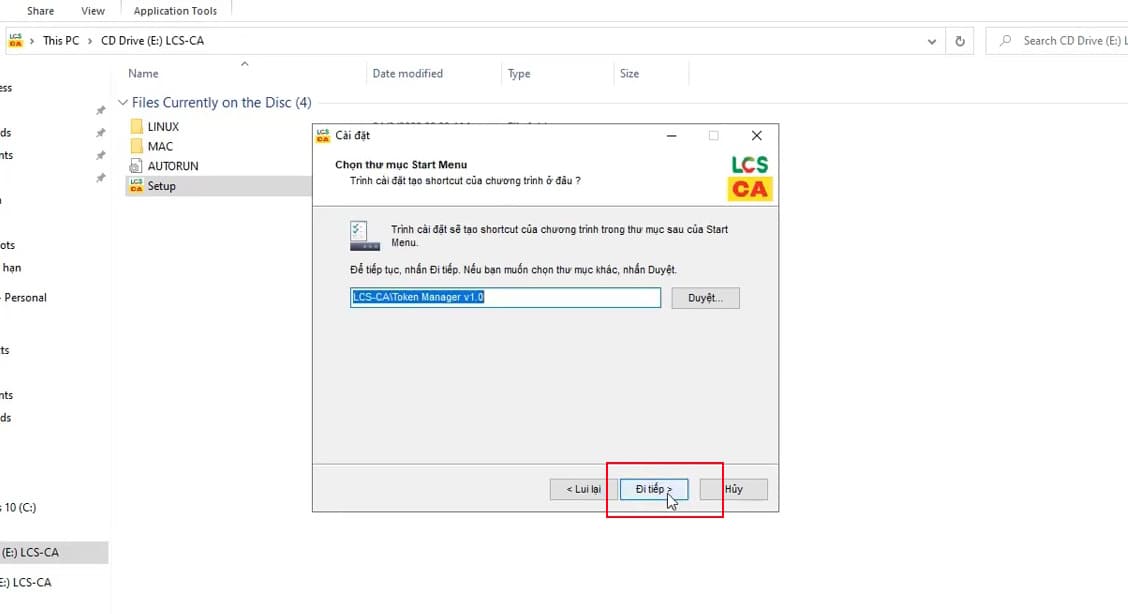
Task: Click the search magnifier icon in the search box
Action: (1003, 41)
